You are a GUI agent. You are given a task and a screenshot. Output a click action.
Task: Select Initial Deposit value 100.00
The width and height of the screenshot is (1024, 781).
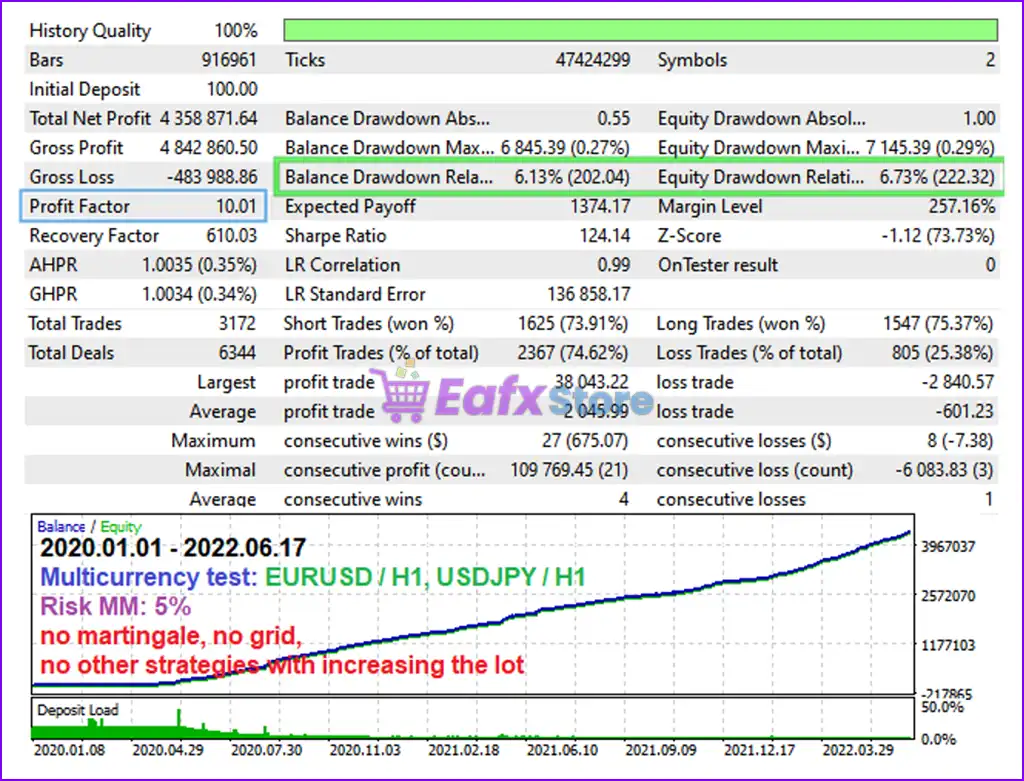click(232, 89)
